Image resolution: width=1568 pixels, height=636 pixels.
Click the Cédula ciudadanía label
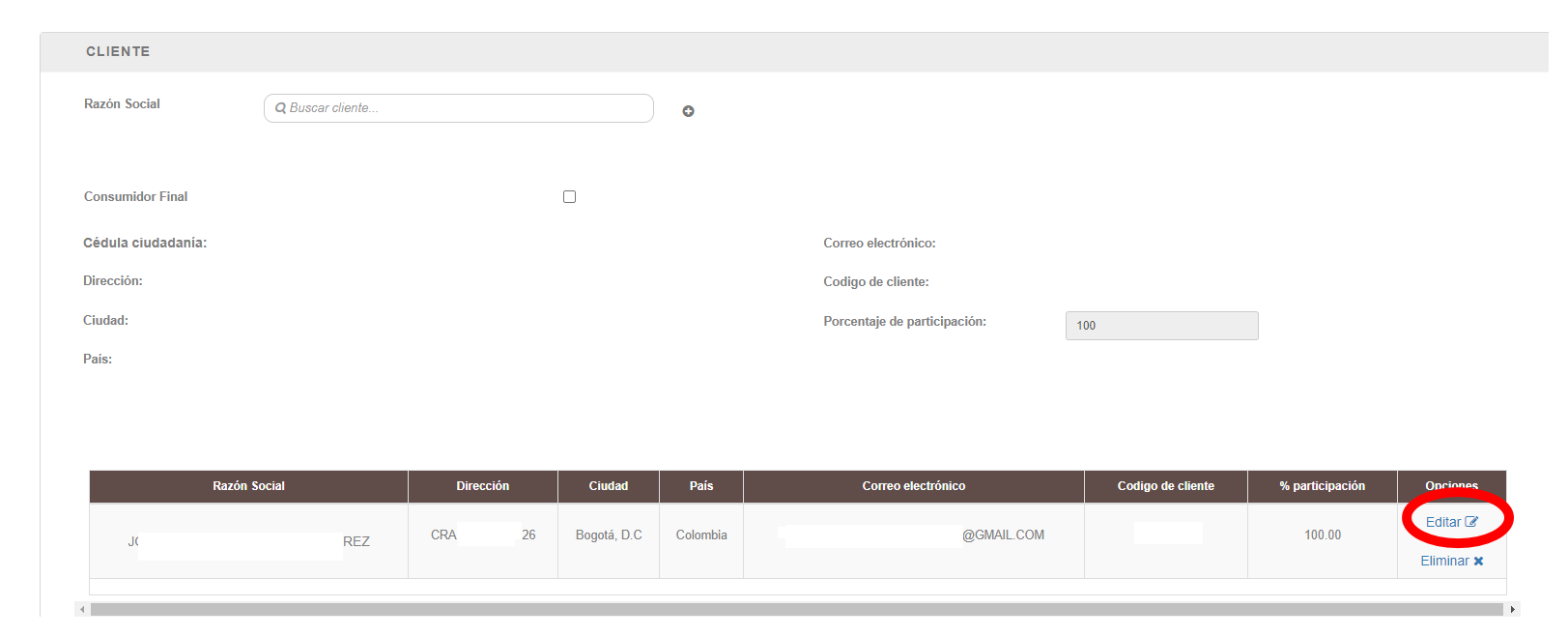pos(145,243)
